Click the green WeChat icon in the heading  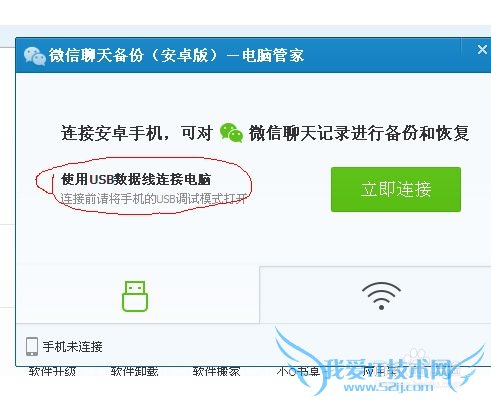[x=231, y=133]
